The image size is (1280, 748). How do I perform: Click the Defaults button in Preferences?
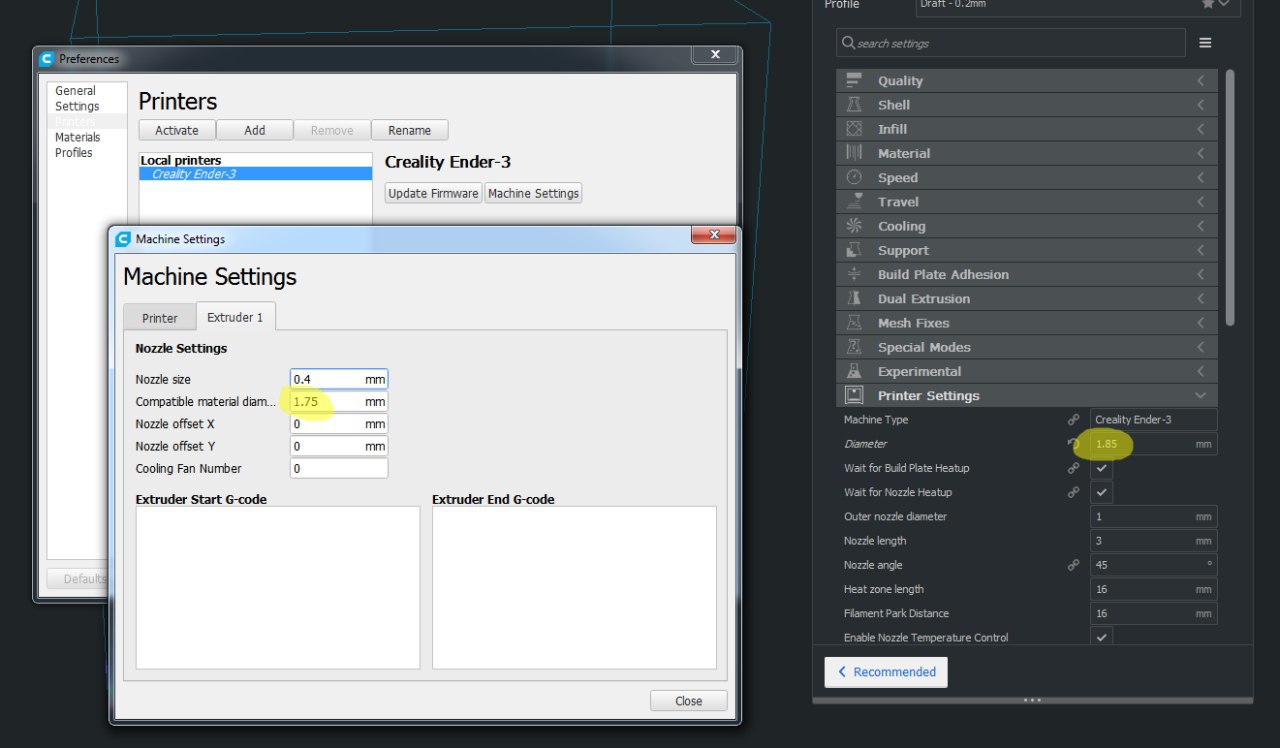80,579
